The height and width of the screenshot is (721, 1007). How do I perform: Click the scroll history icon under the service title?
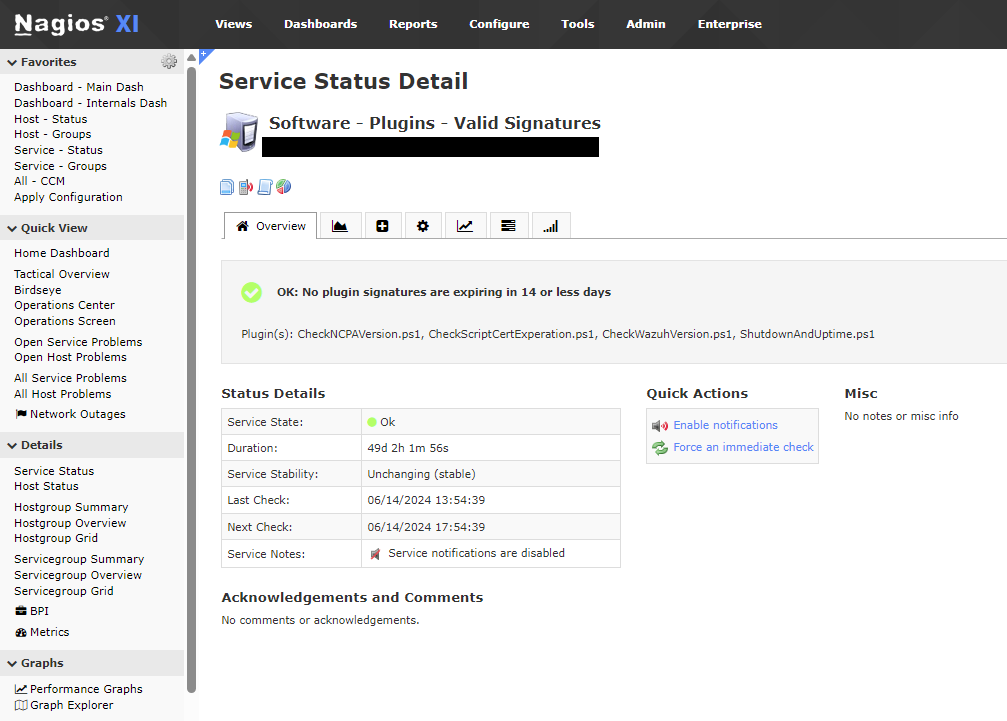(x=265, y=187)
